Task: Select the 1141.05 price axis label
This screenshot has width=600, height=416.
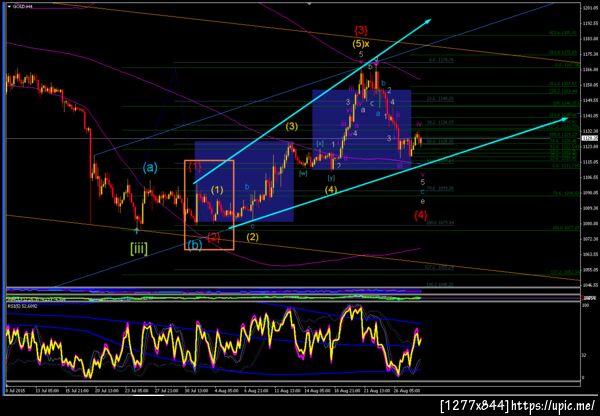Action: pyautogui.click(x=590, y=116)
